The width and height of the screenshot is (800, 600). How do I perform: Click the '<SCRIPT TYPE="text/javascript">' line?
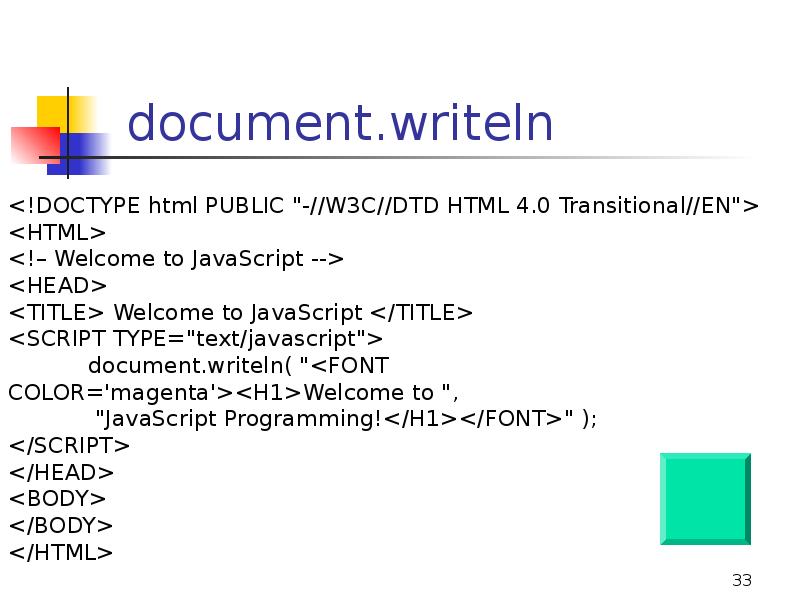tap(195, 339)
